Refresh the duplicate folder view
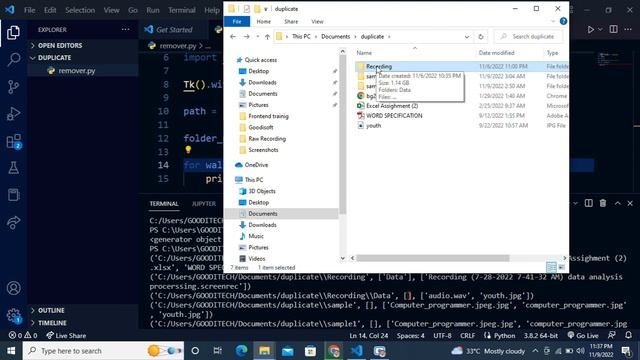 coord(481,37)
